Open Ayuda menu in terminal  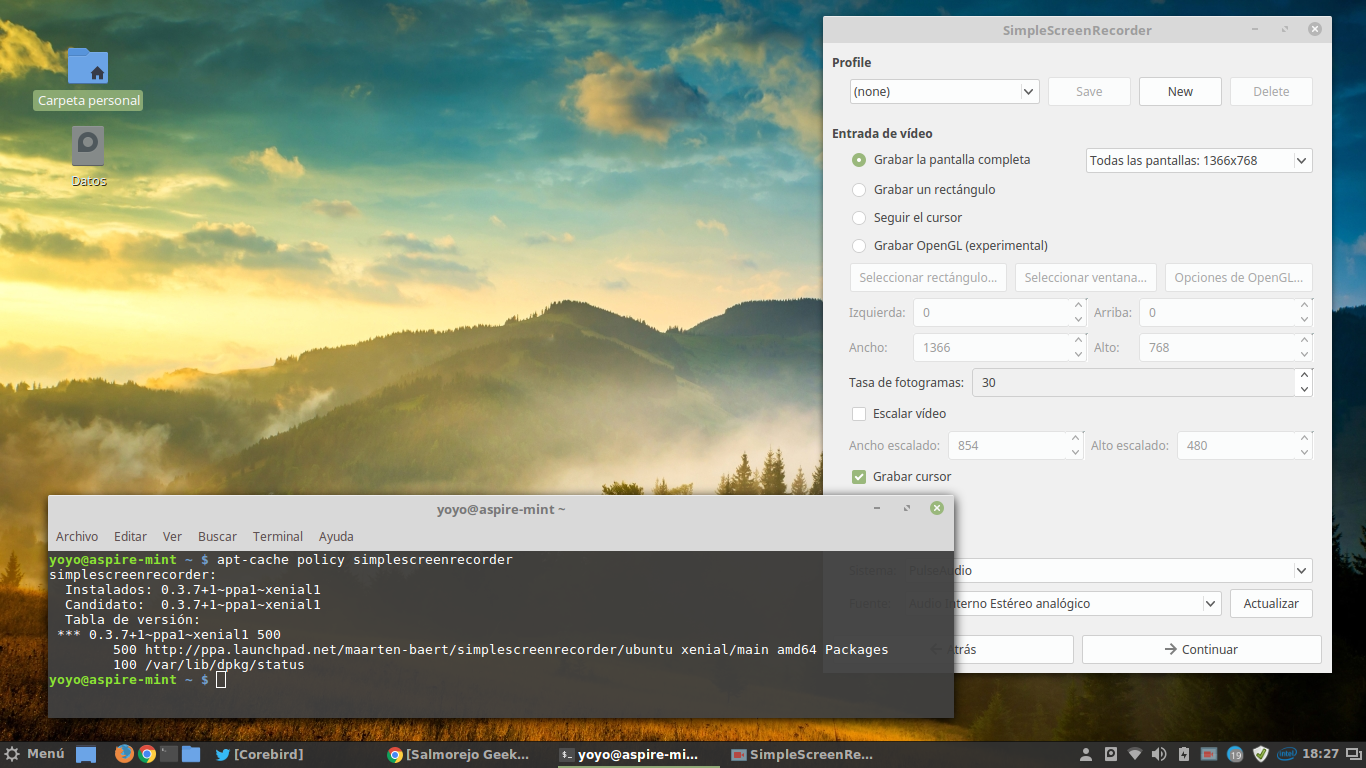click(x=336, y=536)
